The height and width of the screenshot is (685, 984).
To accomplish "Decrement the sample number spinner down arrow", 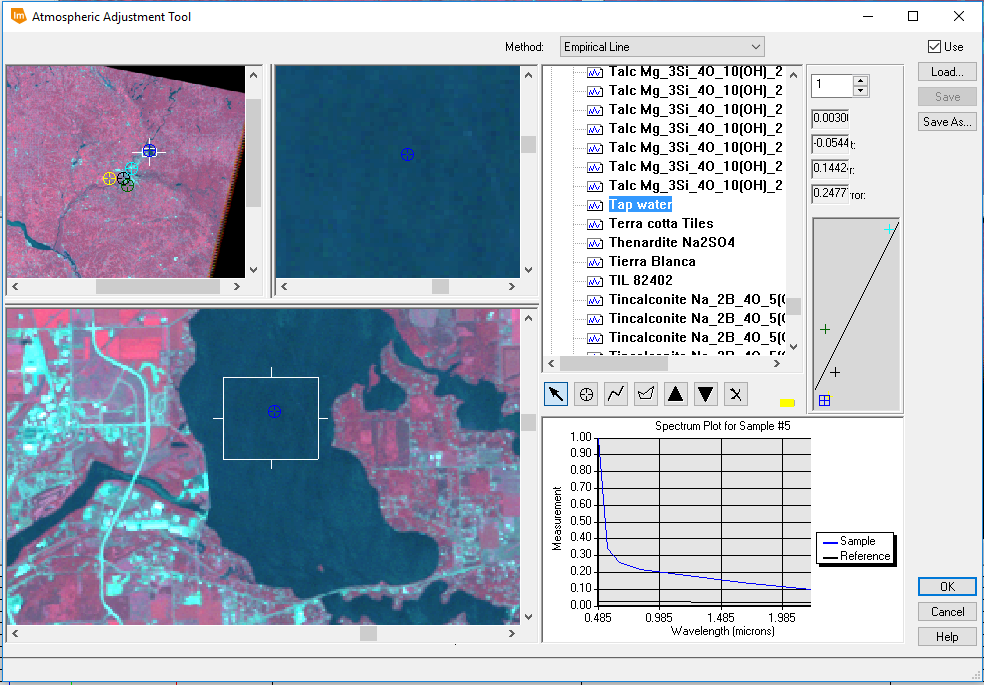I will (862, 90).
